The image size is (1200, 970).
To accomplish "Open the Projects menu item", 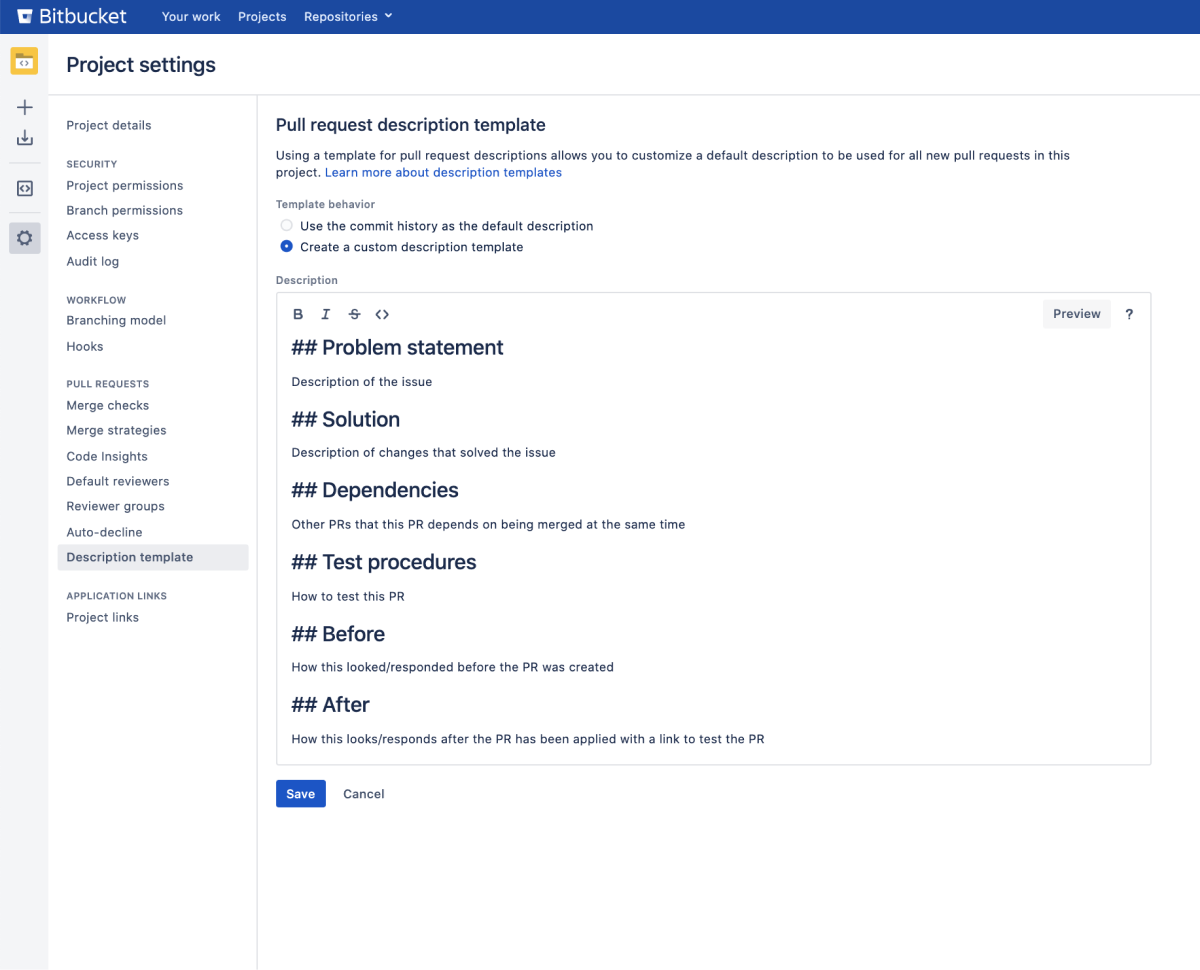I will click(x=262, y=17).
